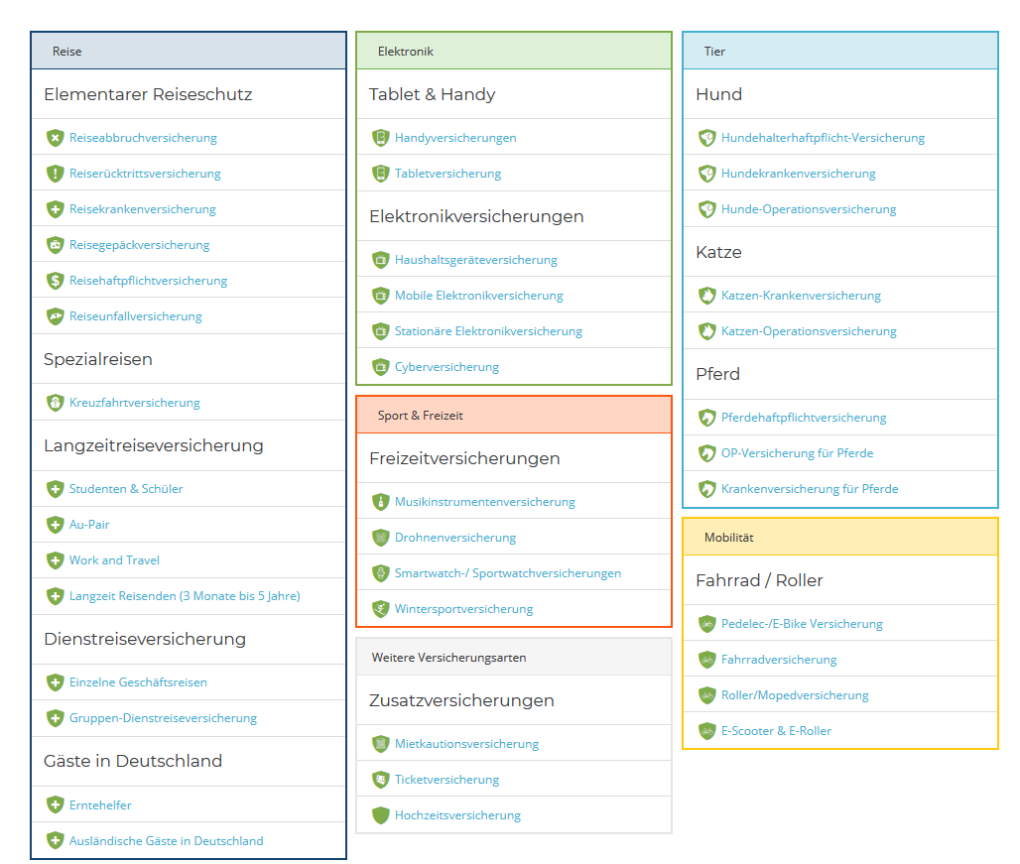Viewport: 1020px width, 864px height.
Task: Click the dollar shield icon beside Reisehaftpflichtversicherung
Action: tap(55, 281)
